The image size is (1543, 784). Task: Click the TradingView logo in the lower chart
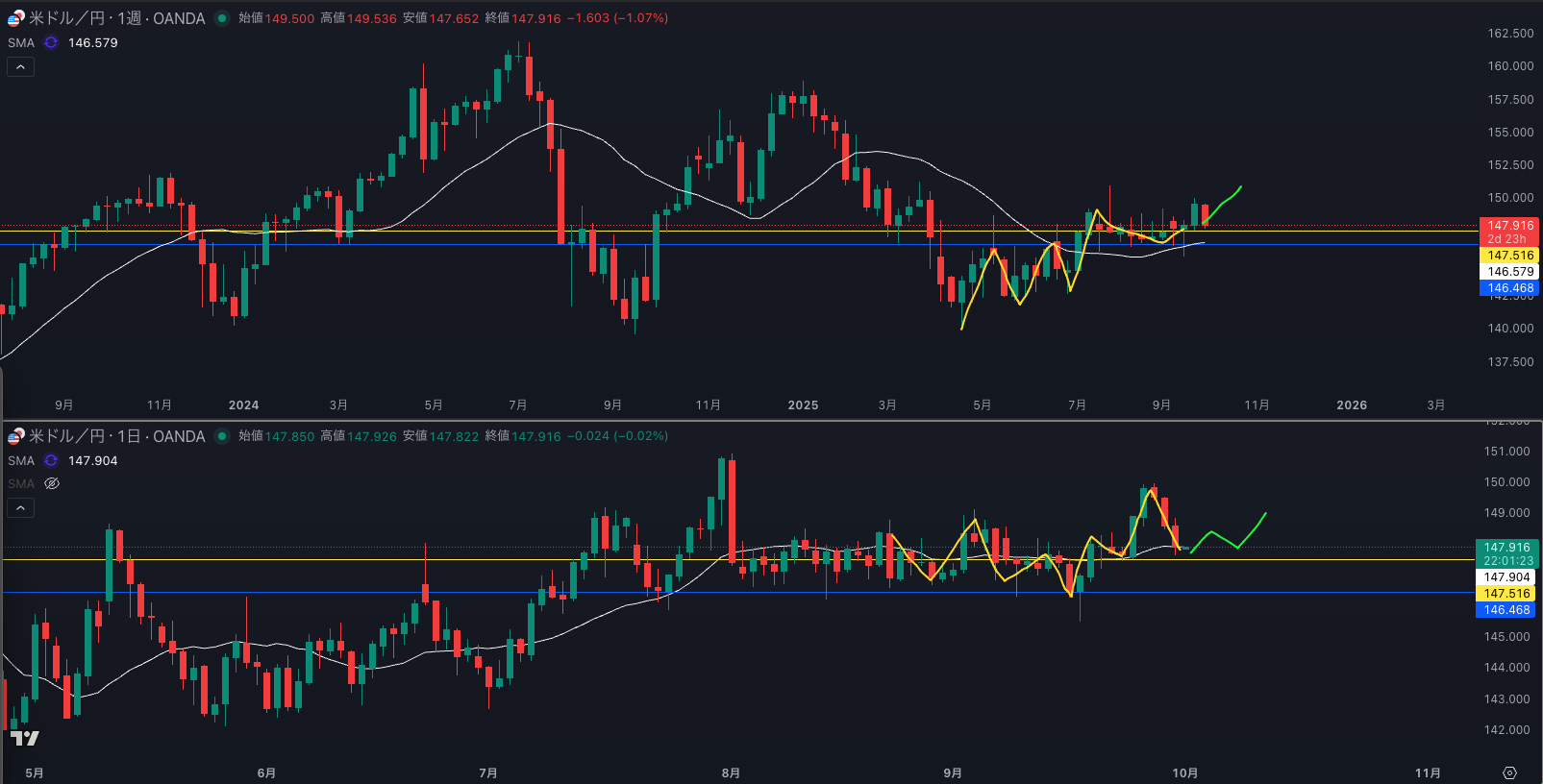pyautogui.click(x=25, y=738)
